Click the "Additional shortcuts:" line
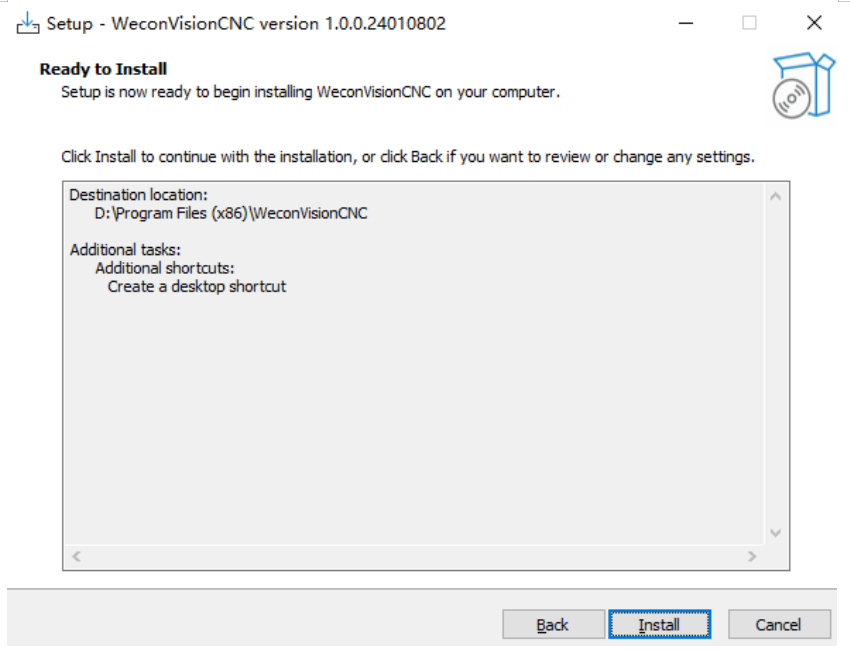850x651 pixels. tap(164, 268)
